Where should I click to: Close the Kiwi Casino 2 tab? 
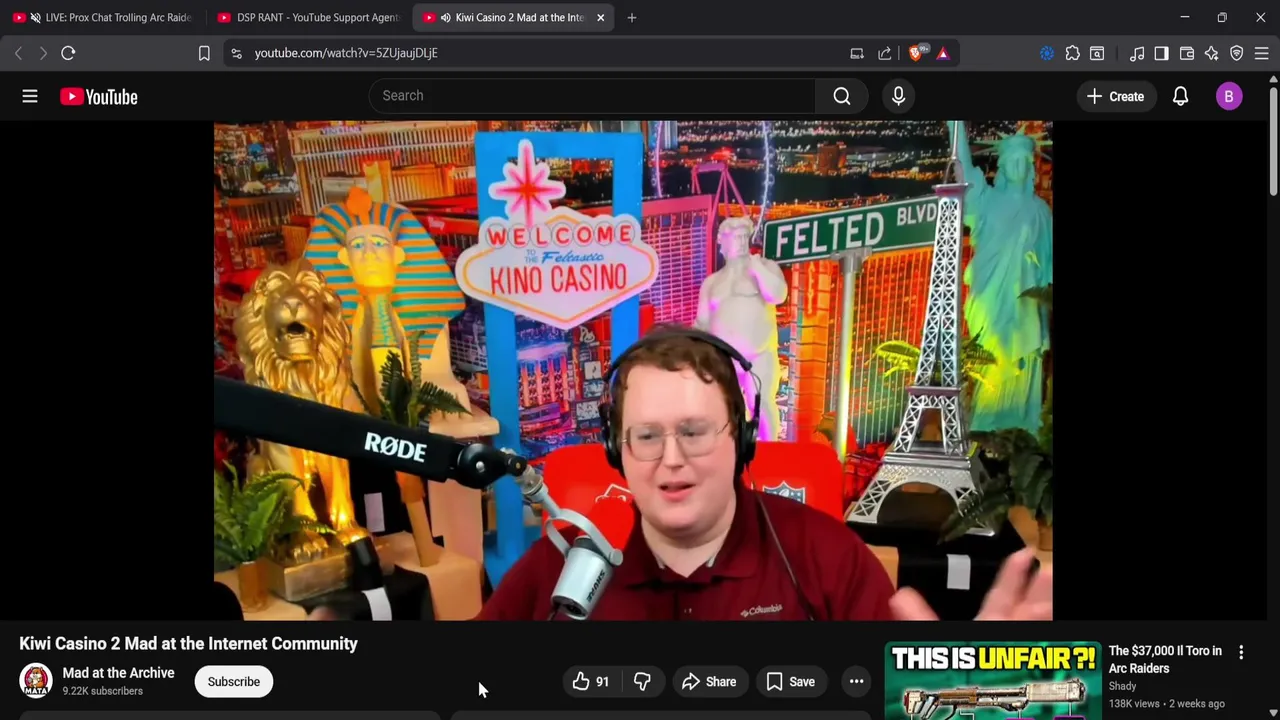point(600,18)
